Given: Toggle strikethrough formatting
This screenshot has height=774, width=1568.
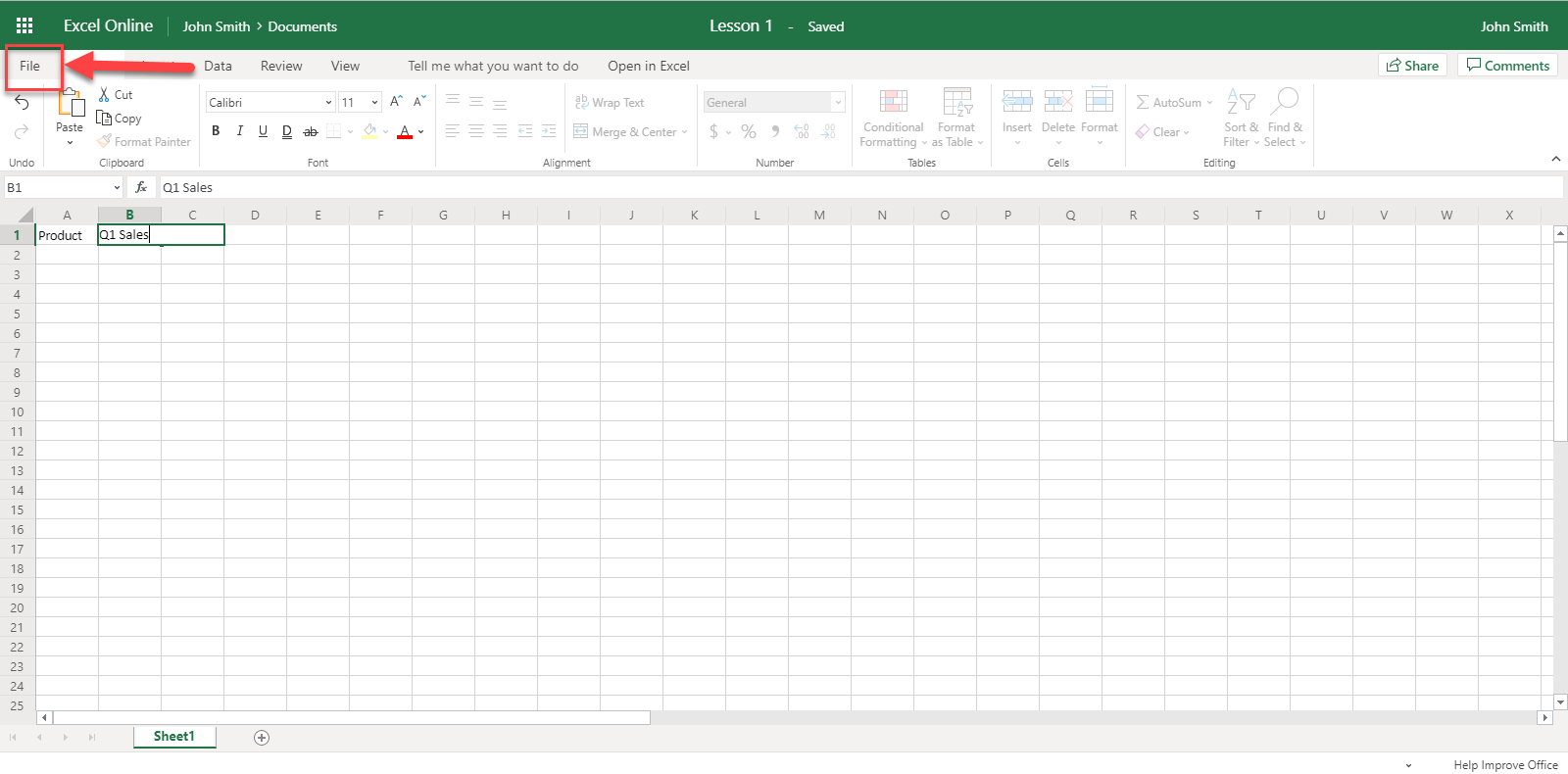Looking at the screenshot, I should click(x=311, y=131).
